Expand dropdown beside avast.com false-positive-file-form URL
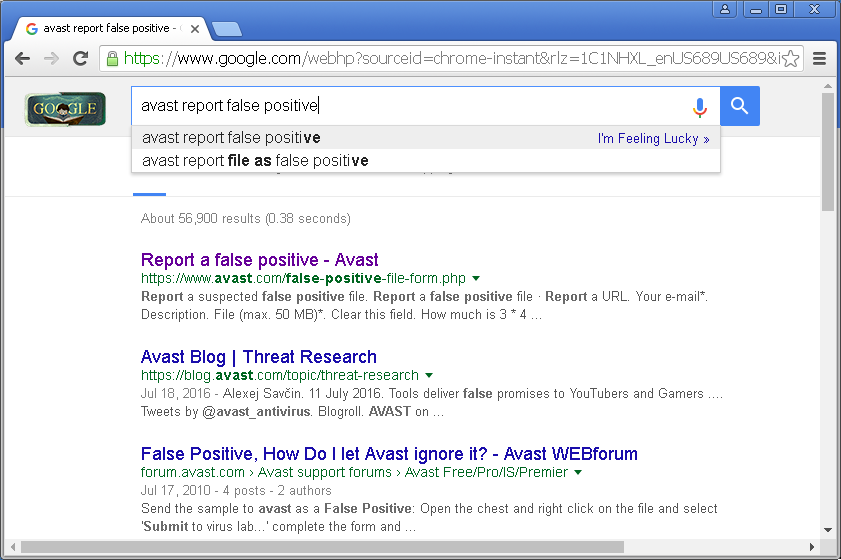This screenshot has height=560, width=841. (x=476, y=278)
